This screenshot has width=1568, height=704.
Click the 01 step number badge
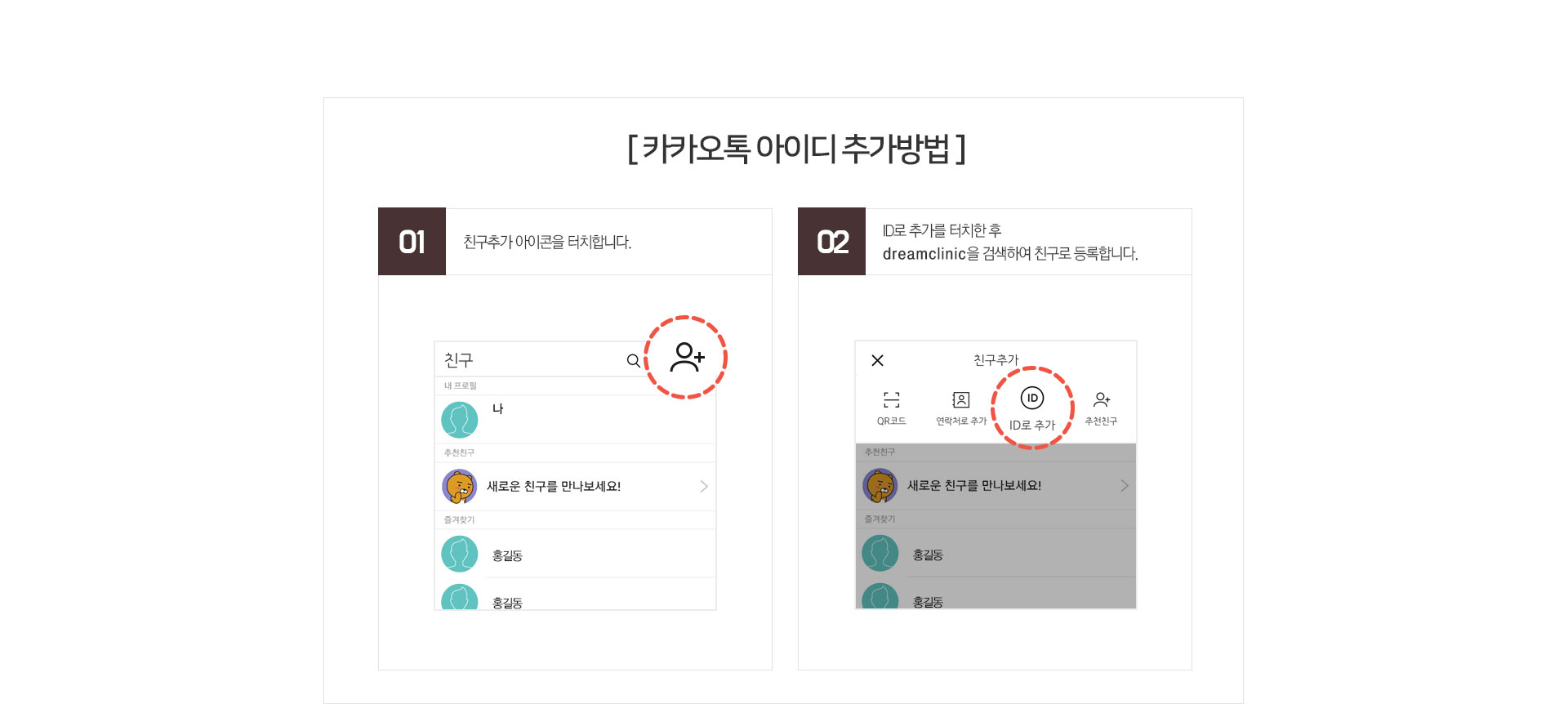(412, 242)
